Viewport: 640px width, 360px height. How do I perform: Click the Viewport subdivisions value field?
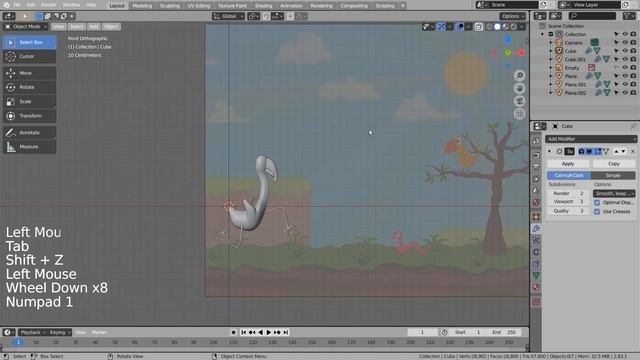tap(568, 202)
